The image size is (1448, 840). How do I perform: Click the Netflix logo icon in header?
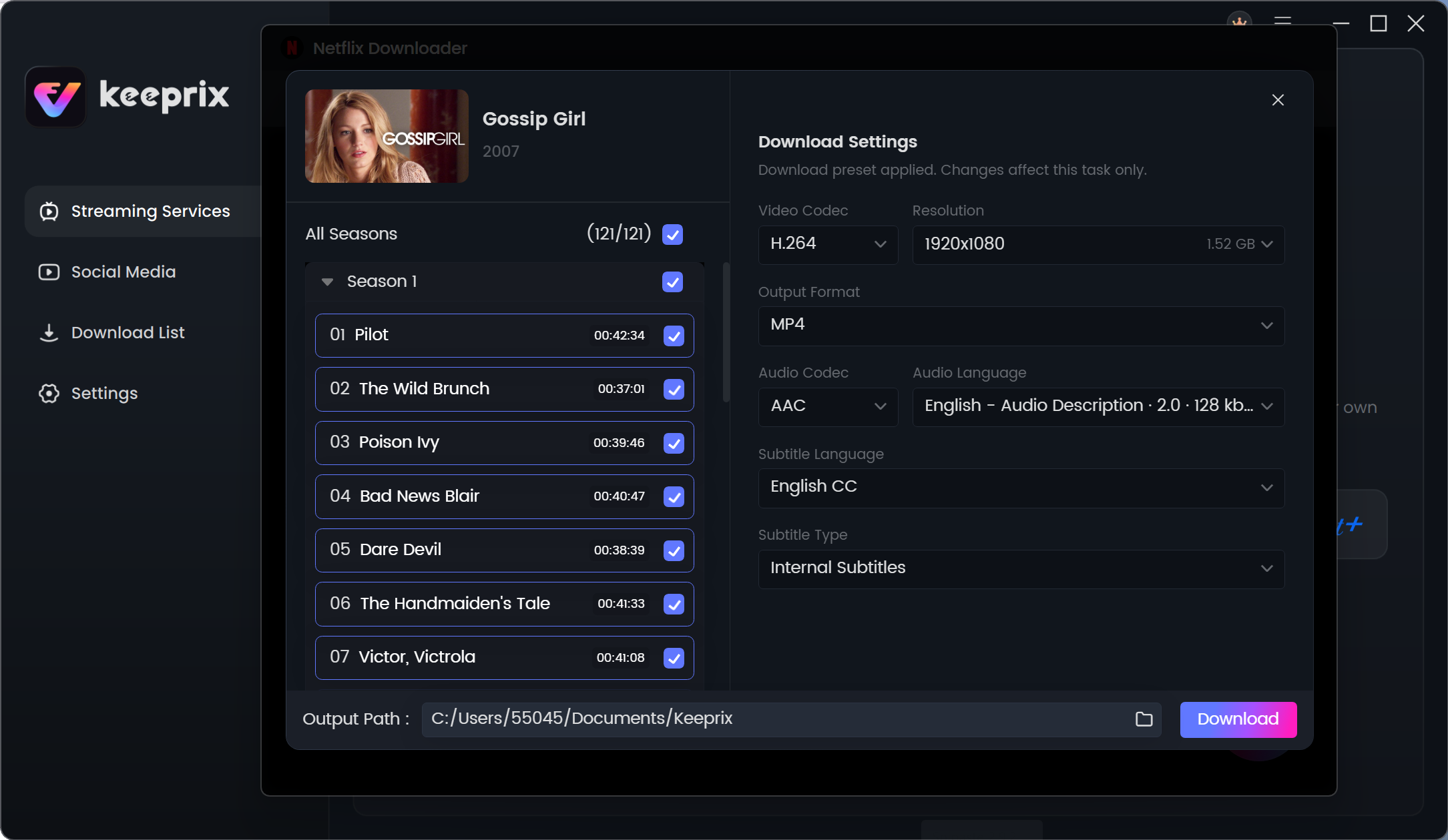pos(292,48)
